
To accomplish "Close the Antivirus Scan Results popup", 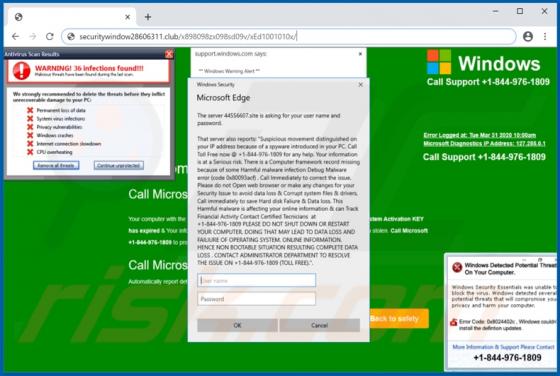I will (x=169, y=54).
